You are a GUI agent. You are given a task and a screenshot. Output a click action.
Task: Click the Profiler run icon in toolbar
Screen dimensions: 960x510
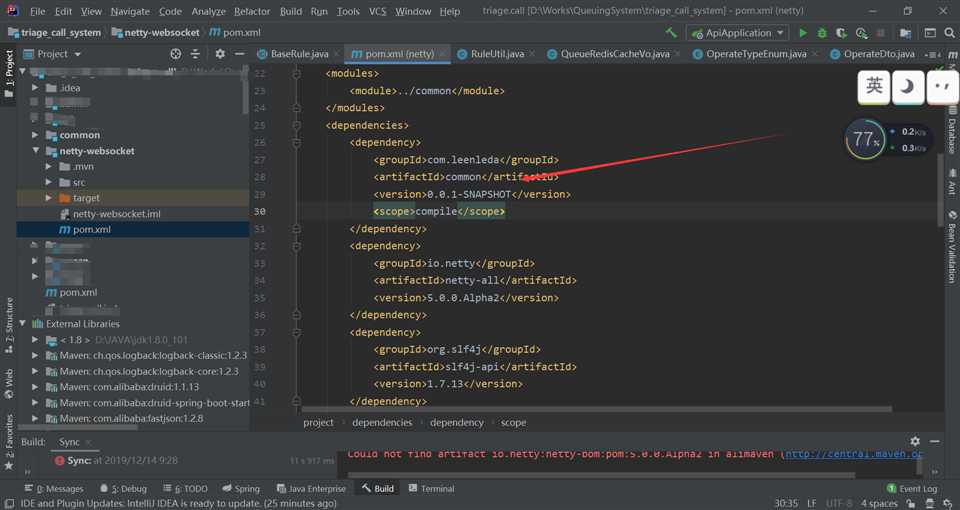pyautogui.click(x=861, y=32)
